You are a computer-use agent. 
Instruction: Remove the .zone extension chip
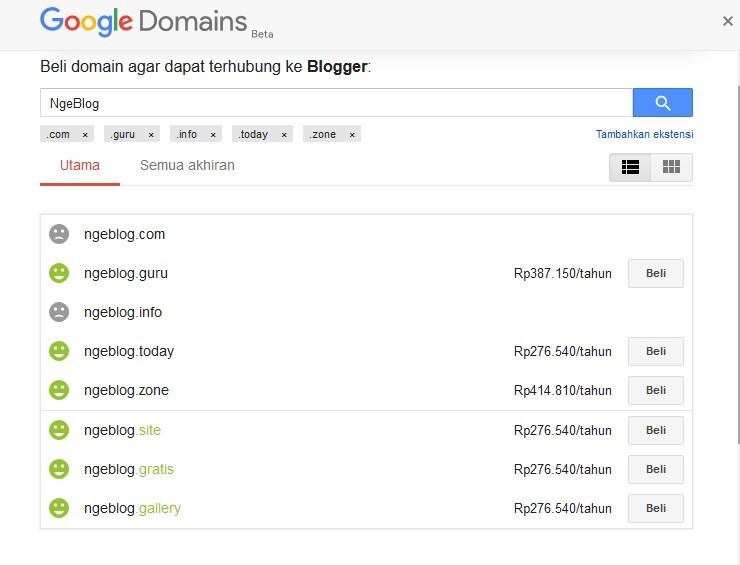[x=352, y=135]
